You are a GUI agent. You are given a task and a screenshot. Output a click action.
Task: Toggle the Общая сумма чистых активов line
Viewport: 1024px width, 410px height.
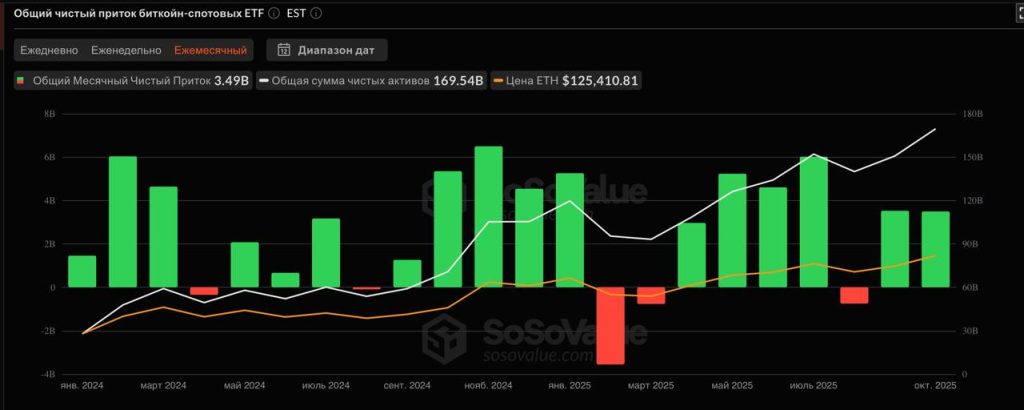371,81
